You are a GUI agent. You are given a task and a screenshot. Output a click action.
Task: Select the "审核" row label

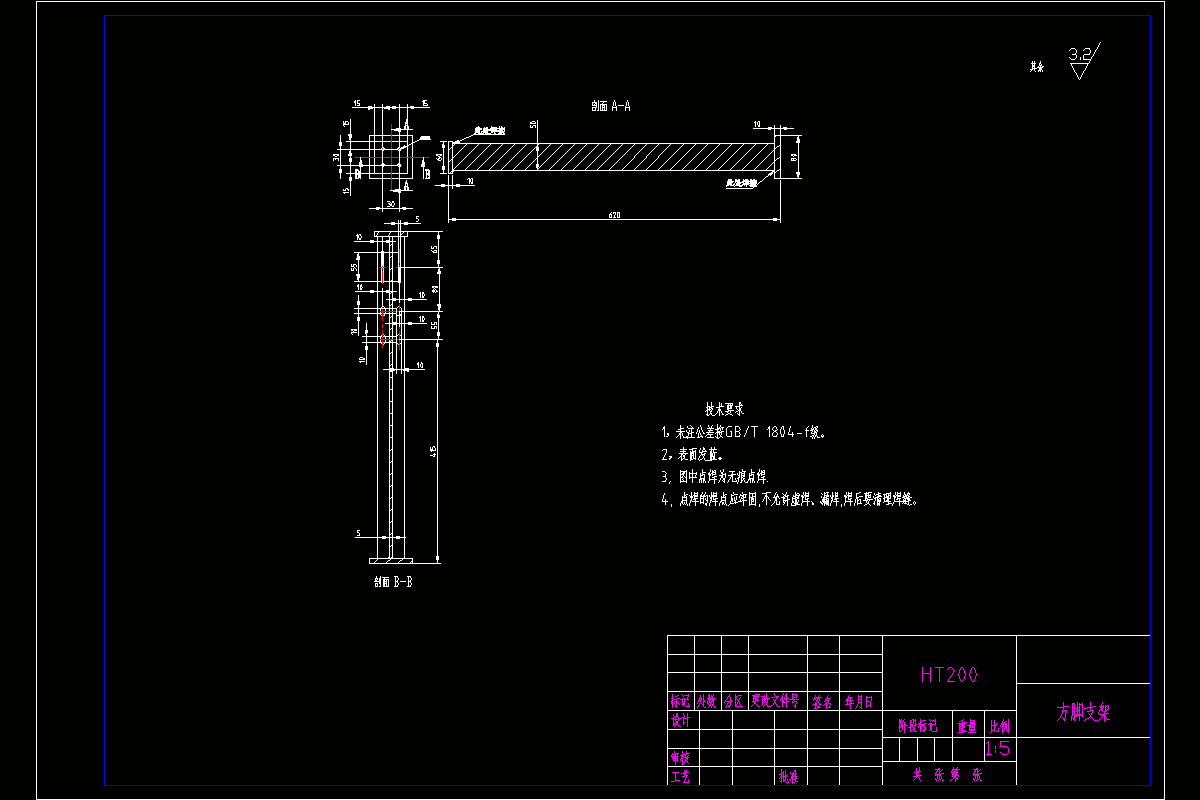coord(680,758)
